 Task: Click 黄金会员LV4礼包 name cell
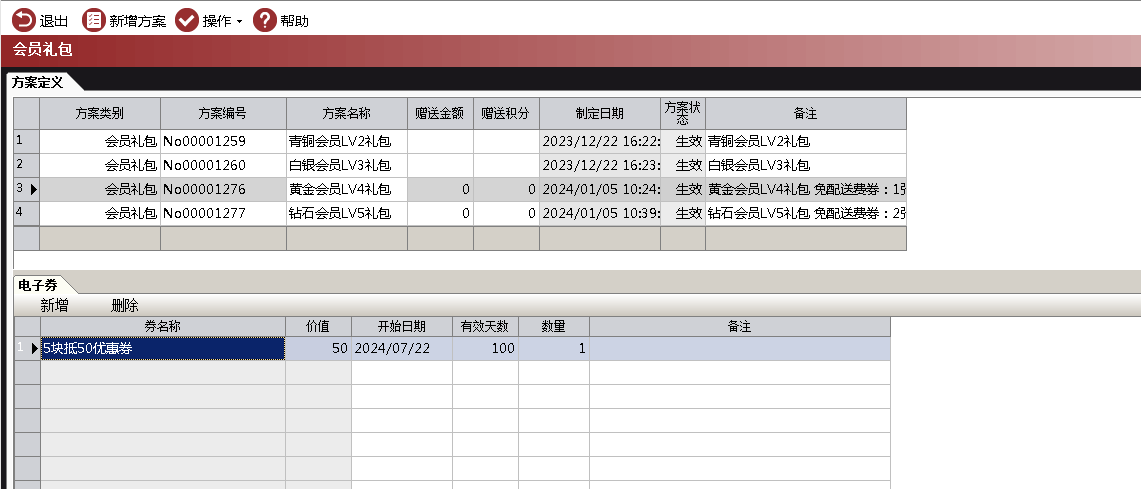(x=346, y=189)
